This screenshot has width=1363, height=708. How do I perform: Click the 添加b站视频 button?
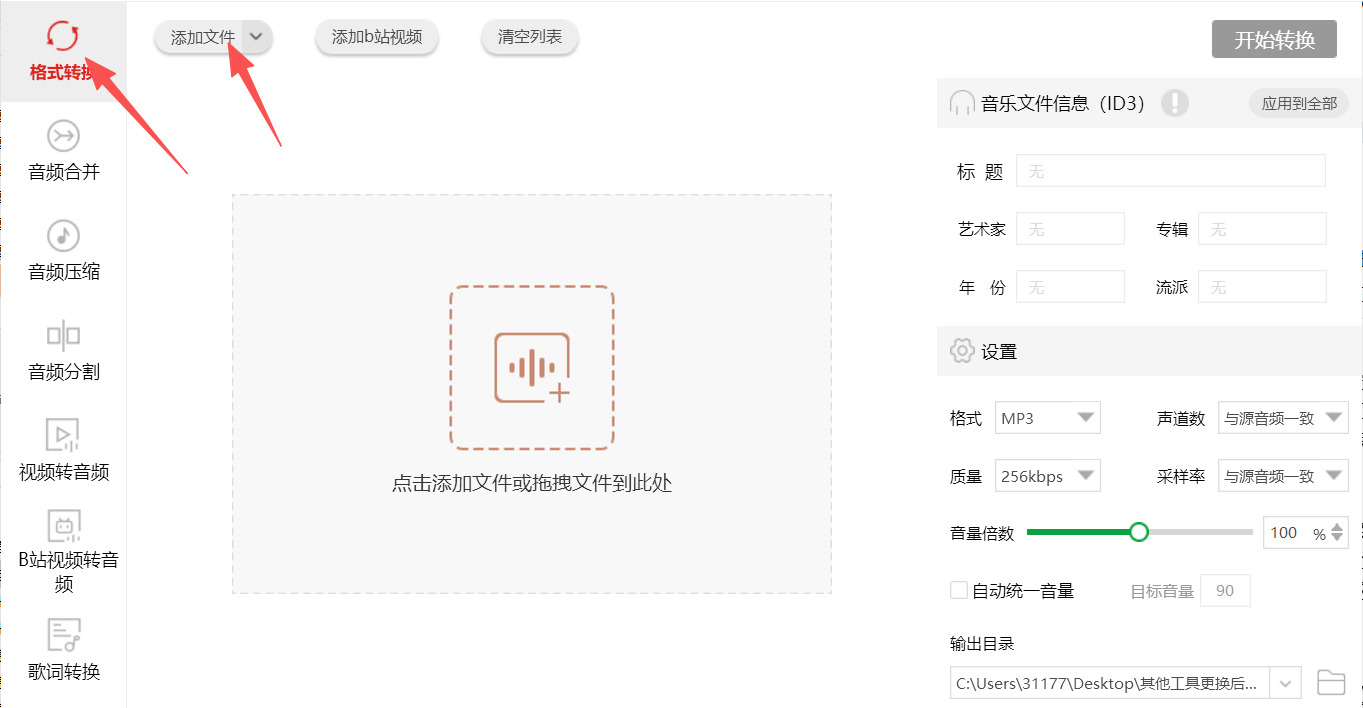(x=376, y=36)
